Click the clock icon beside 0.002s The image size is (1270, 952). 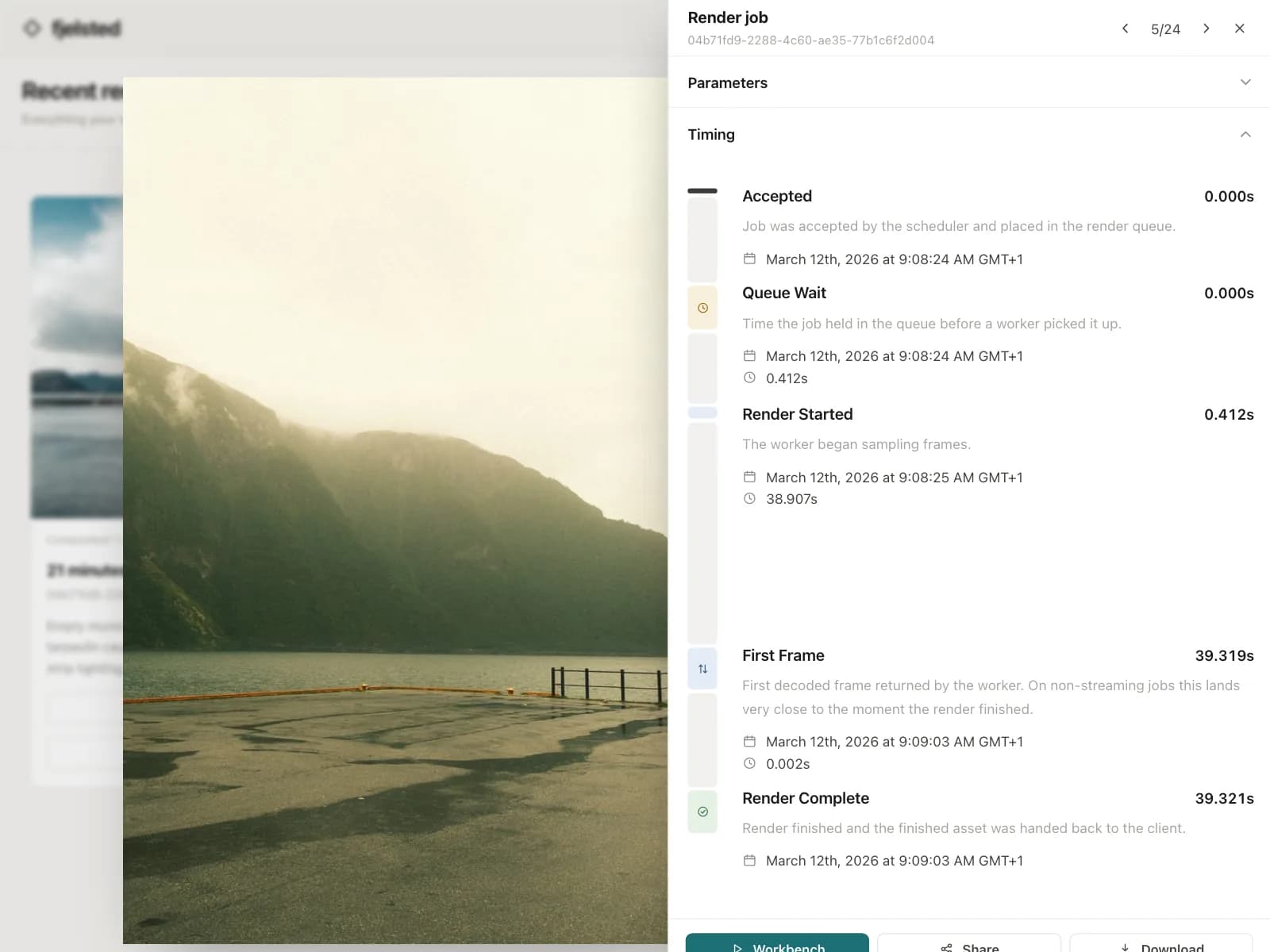(749, 763)
